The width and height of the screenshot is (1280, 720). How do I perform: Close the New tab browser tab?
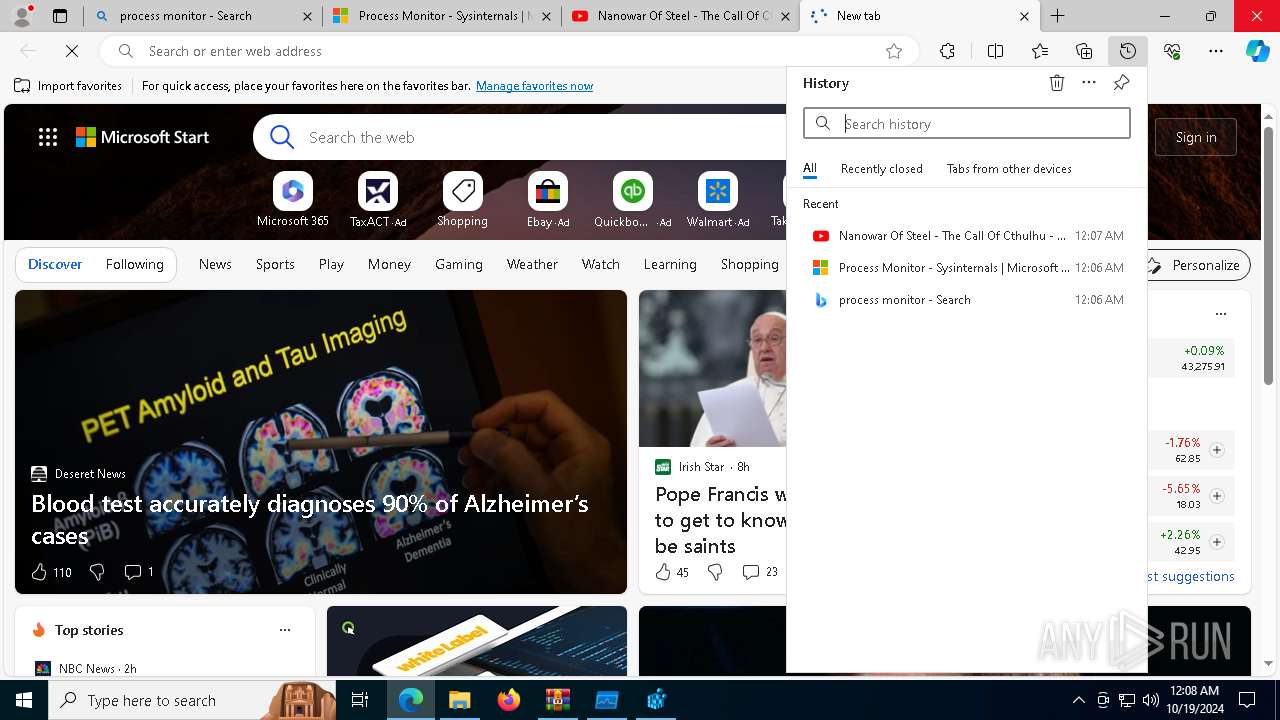(x=1024, y=16)
